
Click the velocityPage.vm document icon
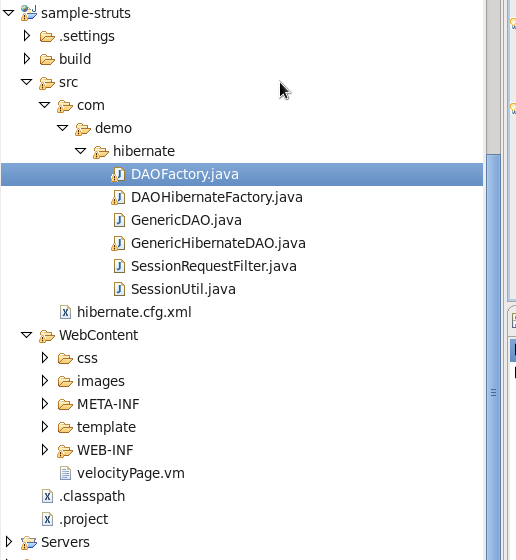[x=65, y=473]
